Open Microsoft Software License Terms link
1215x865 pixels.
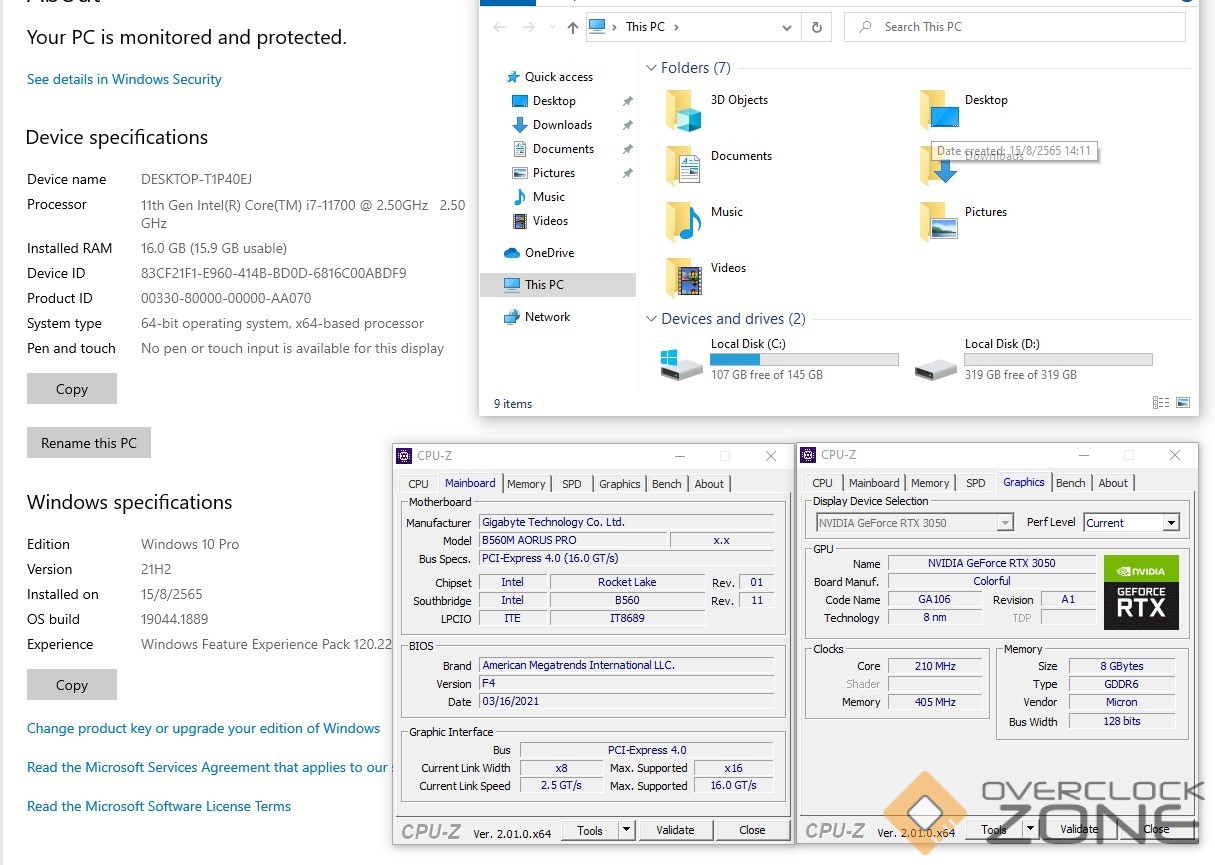(159, 806)
